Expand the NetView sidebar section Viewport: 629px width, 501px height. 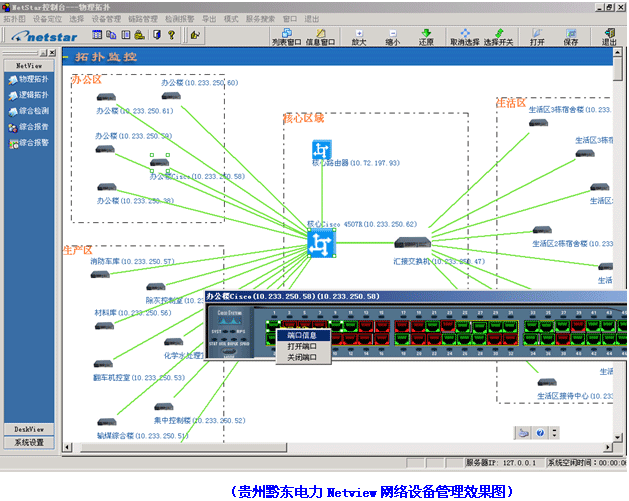tap(29, 65)
